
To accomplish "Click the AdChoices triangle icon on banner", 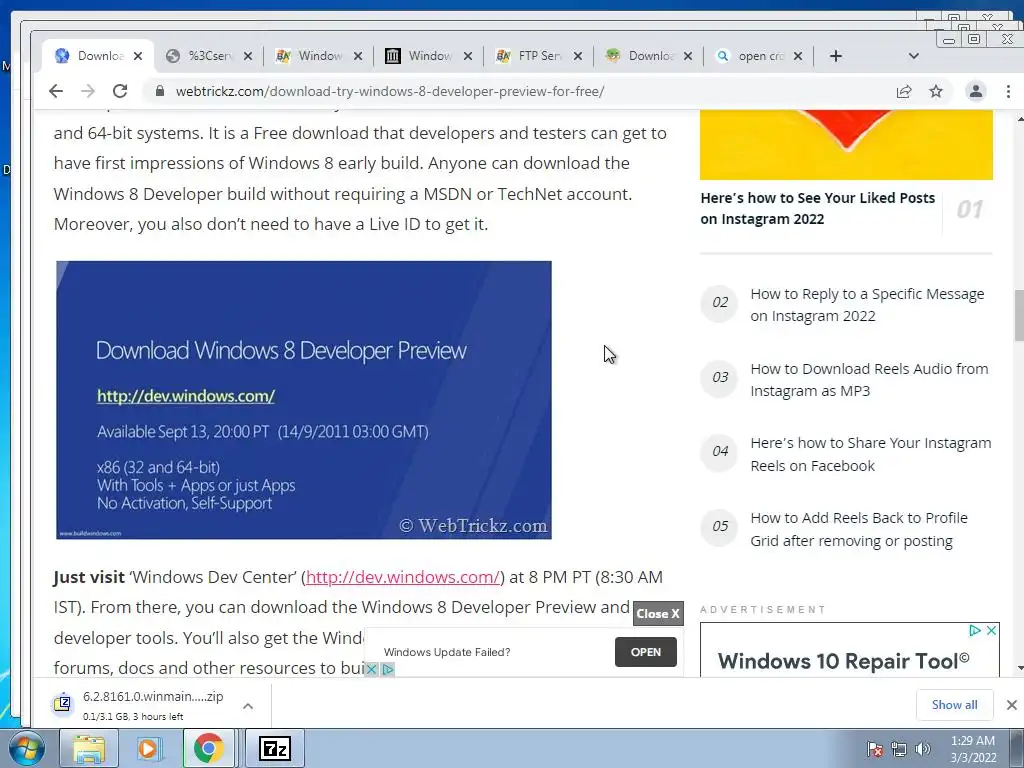I will pos(387,669).
